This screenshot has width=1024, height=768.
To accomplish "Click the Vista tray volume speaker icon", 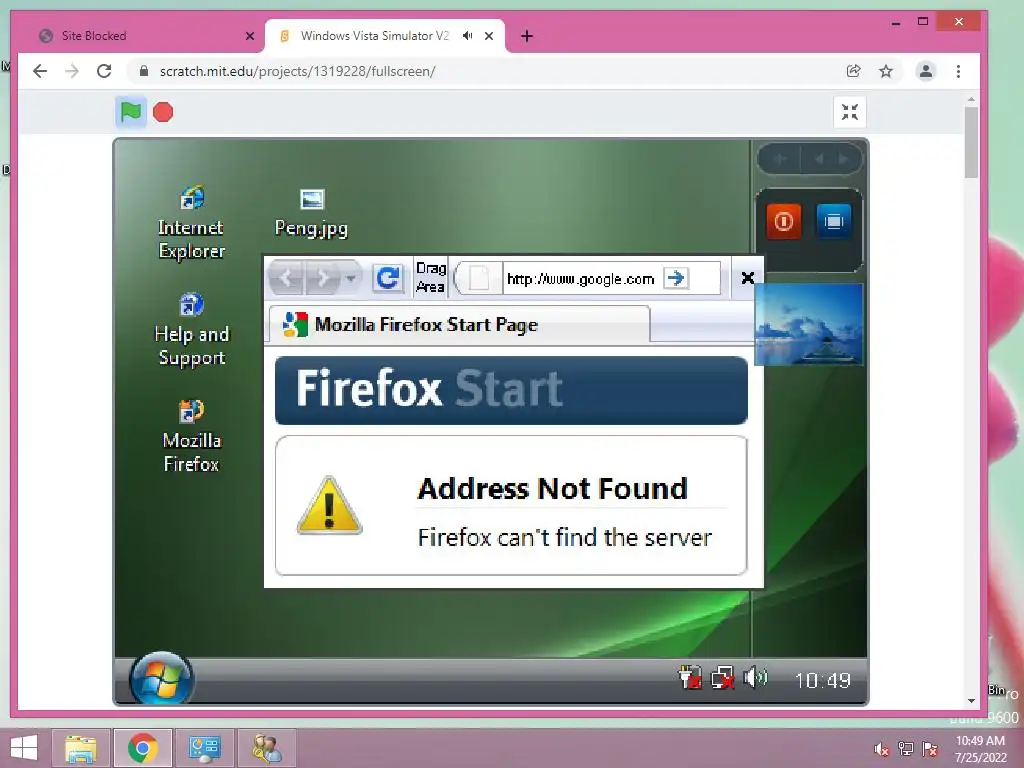I will [756, 678].
